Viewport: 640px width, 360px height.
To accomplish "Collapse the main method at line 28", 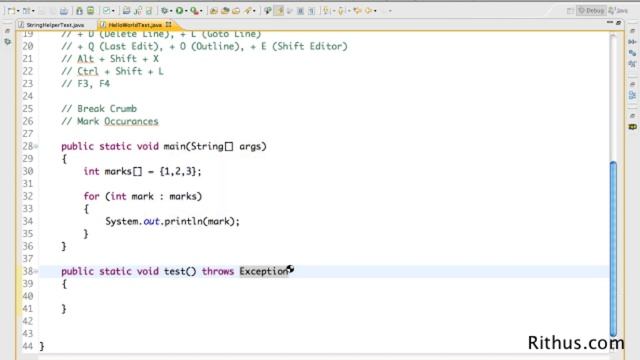I will tap(36, 146).
